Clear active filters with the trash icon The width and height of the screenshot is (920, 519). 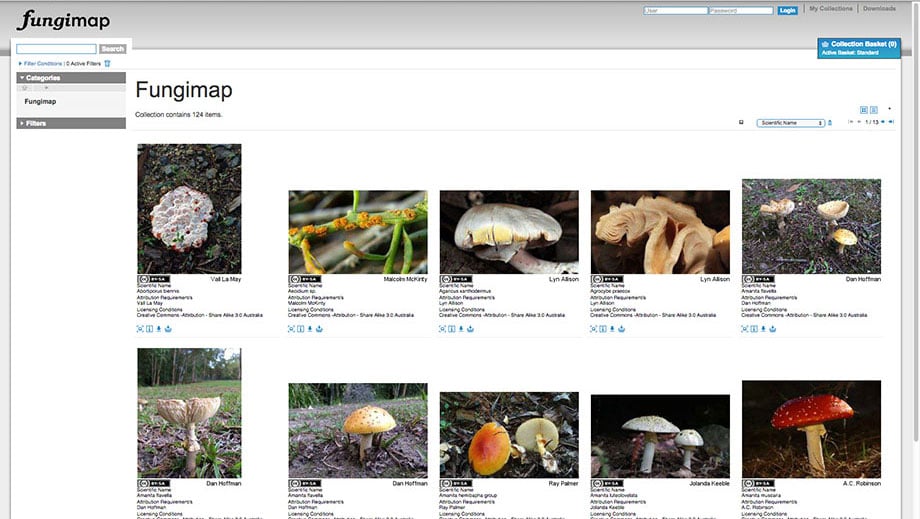(107, 63)
